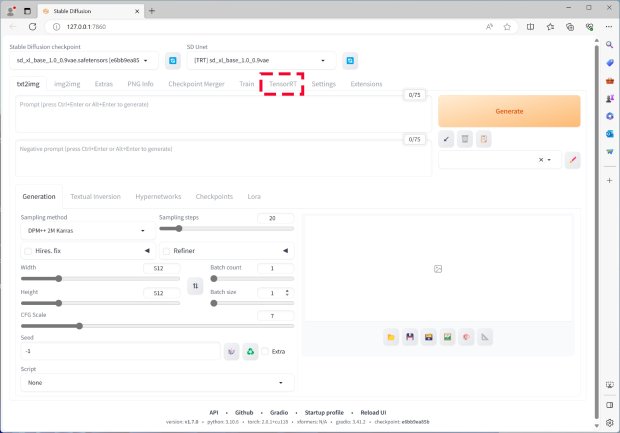This screenshot has height=433, width=620.
Task: Open the Extras tab
Action: tap(104, 84)
